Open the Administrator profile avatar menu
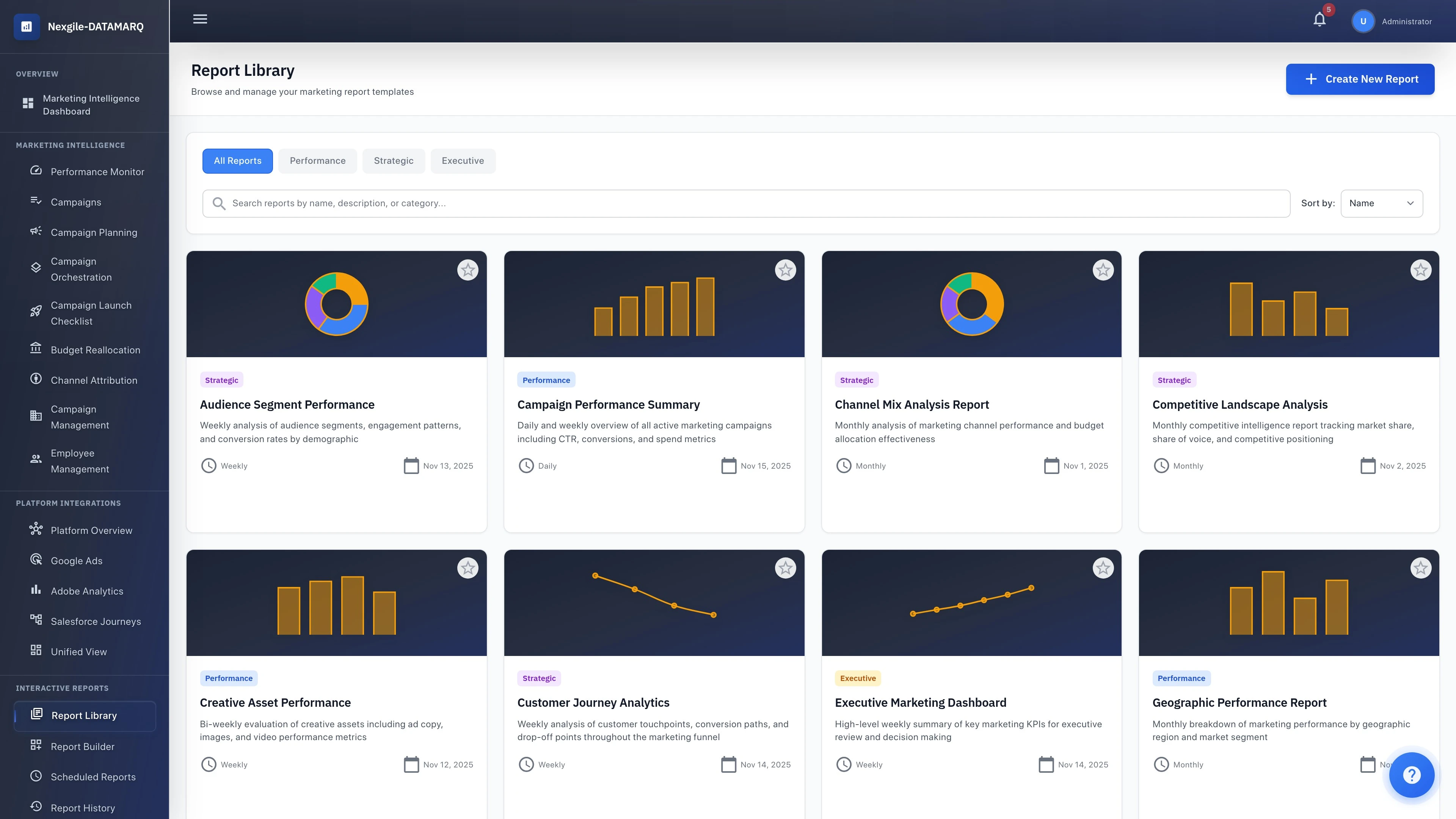Screen dimensions: 1456x819 pyautogui.click(x=1363, y=21)
